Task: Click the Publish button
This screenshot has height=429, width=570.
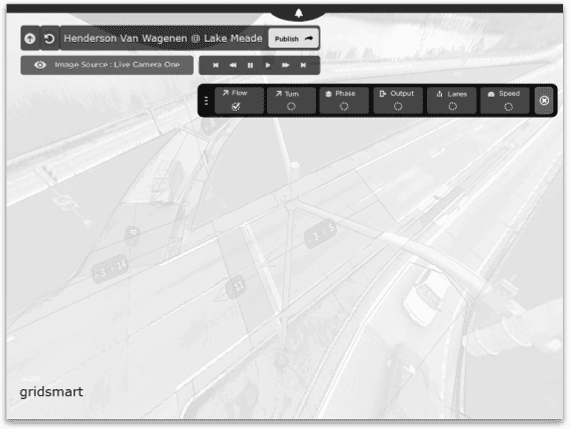Action: click(294, 39)
